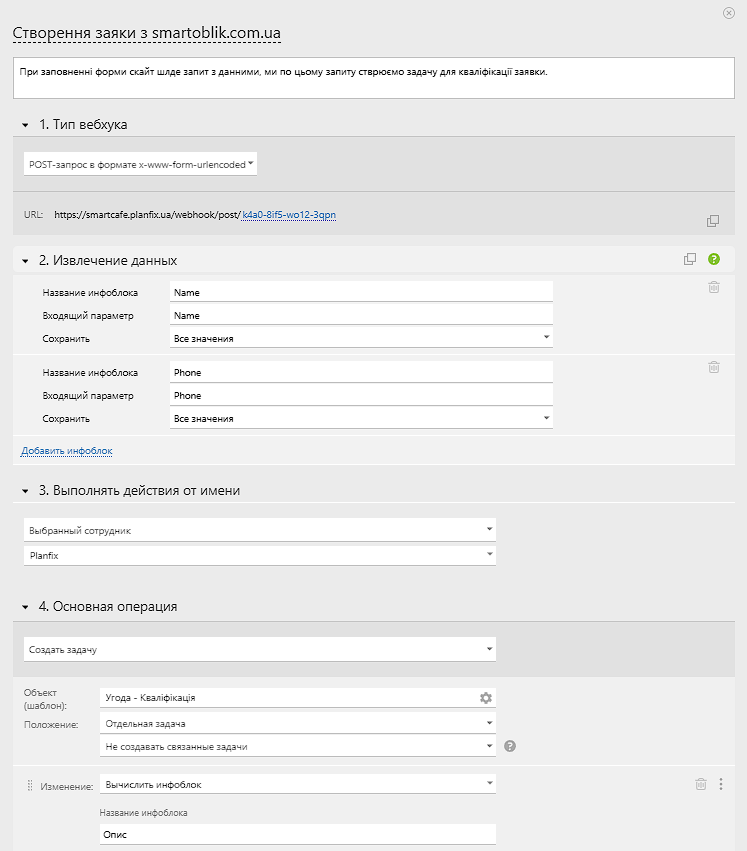Open the Создать задачу operation dropdown
Screen dimensions: 747x851
[x=259, y=649]
